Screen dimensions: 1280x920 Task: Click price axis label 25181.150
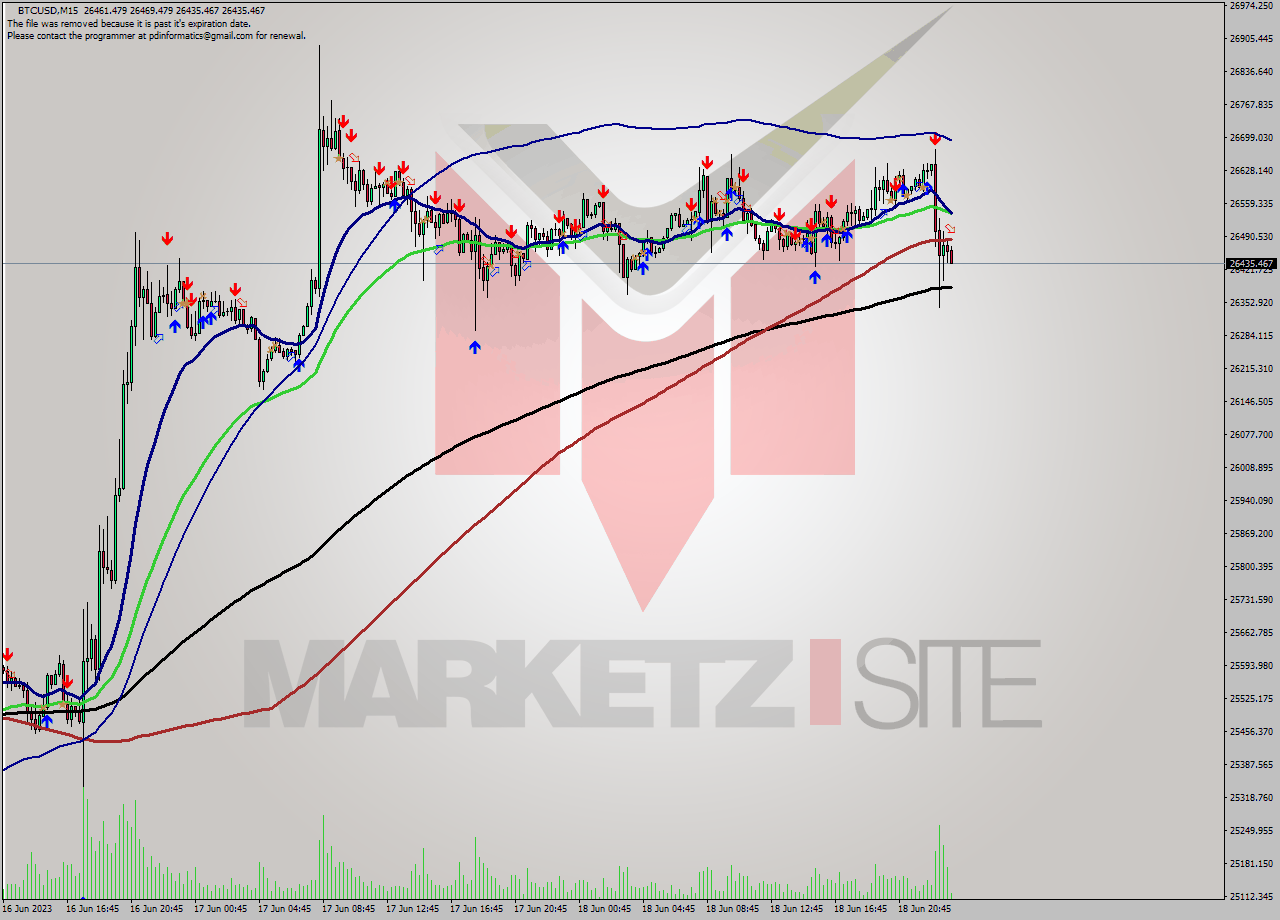[x=1252, y=864]
